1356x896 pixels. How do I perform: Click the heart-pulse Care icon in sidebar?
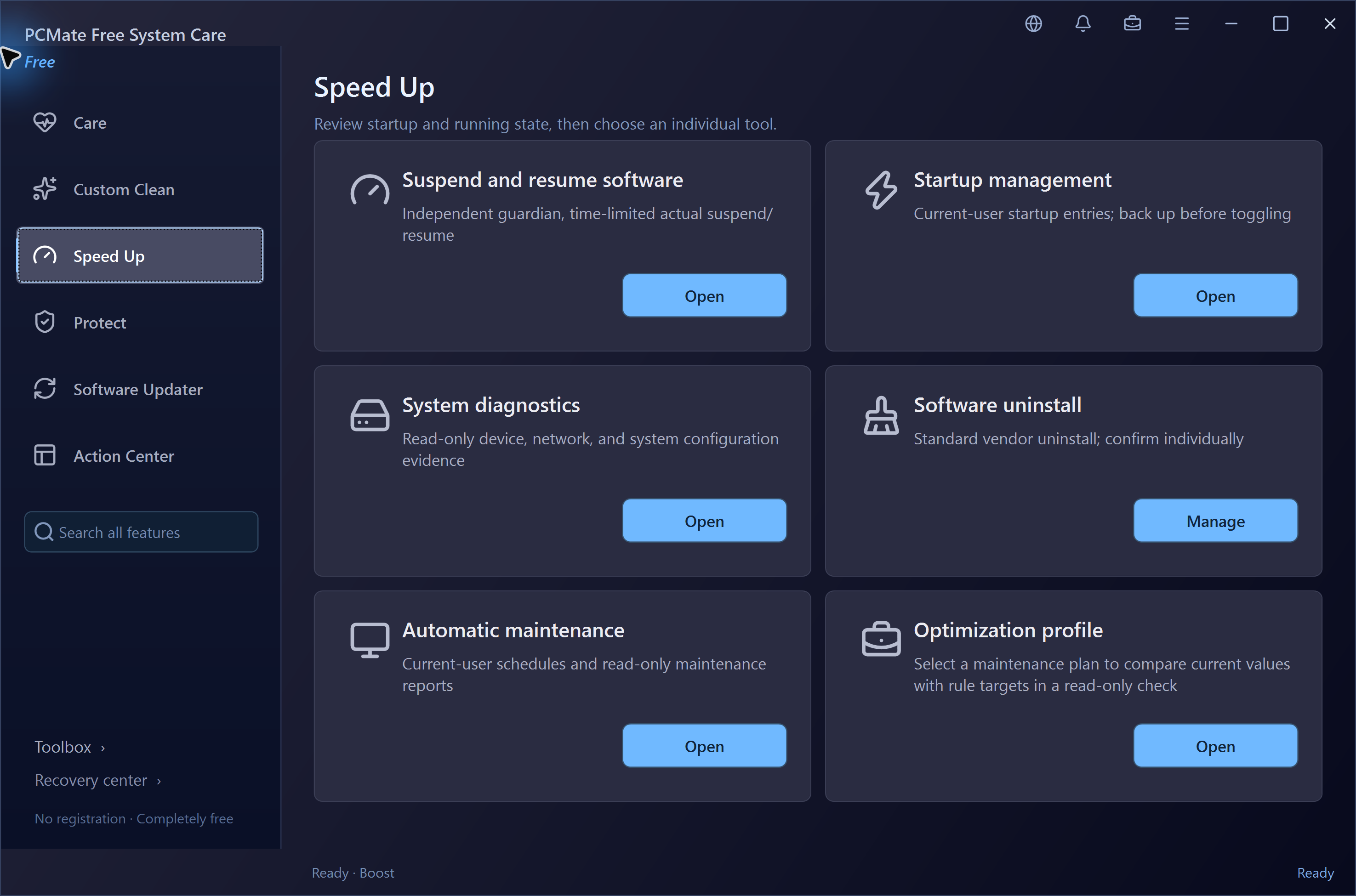click(45, 122)
